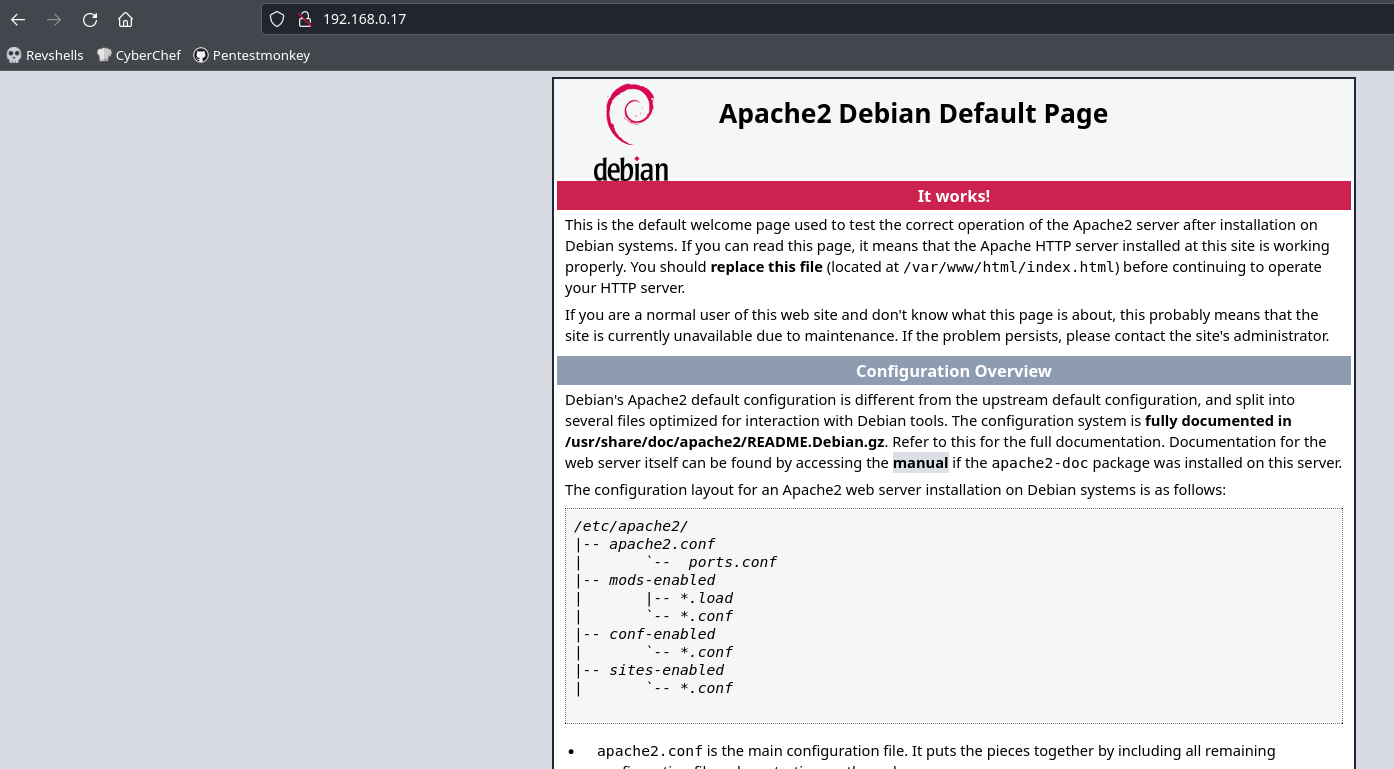Follow the manual link in Configuration Overview
The image size is (1394, 769).
(x=920, y=463)
